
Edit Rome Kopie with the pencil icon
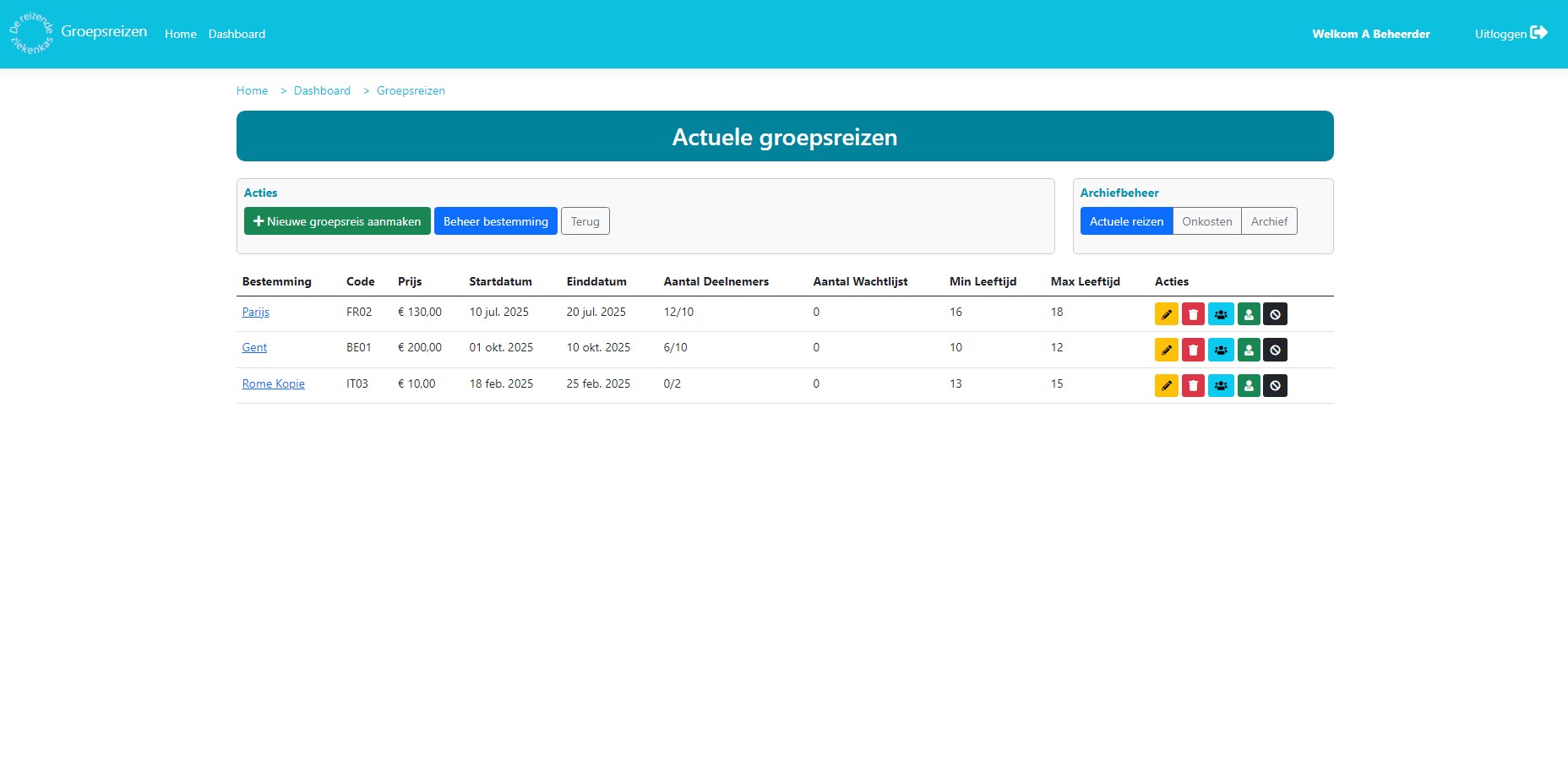1166,386
